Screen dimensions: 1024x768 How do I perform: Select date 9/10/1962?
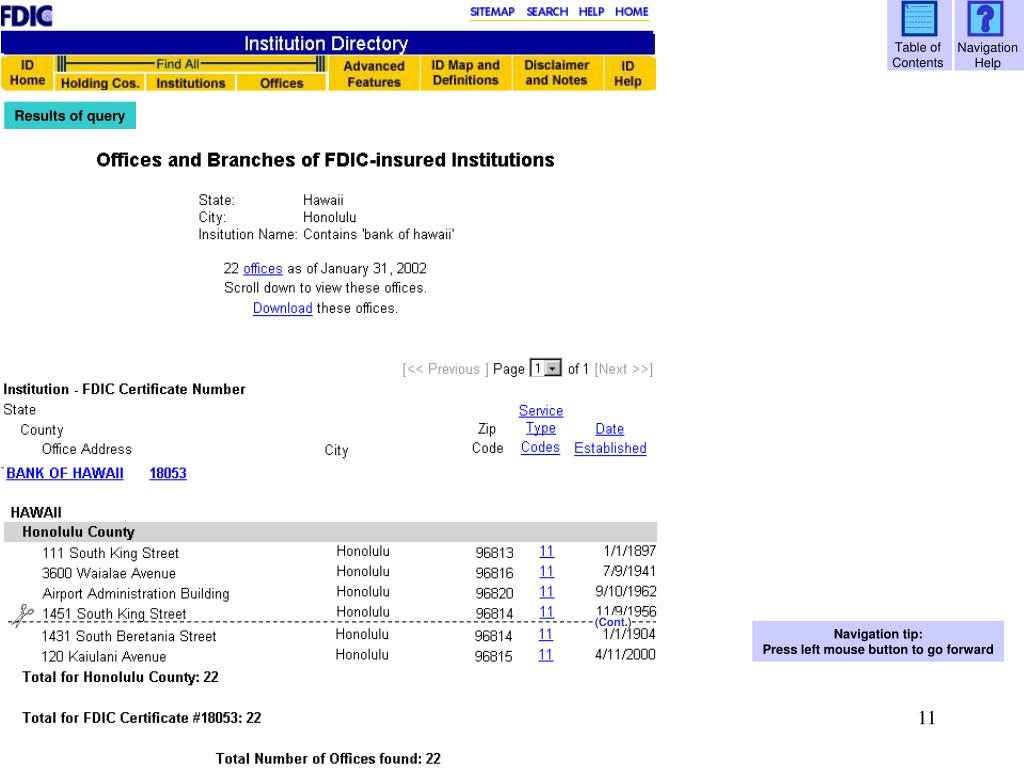coord(626,591)
